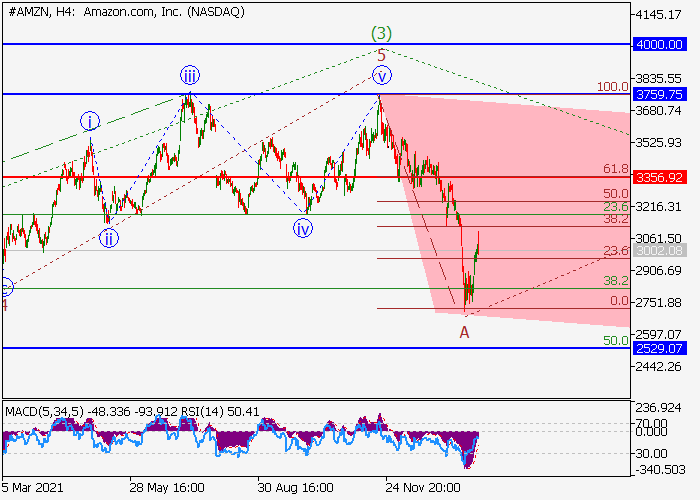Select the circled wave iv marker

click(303, 229)
